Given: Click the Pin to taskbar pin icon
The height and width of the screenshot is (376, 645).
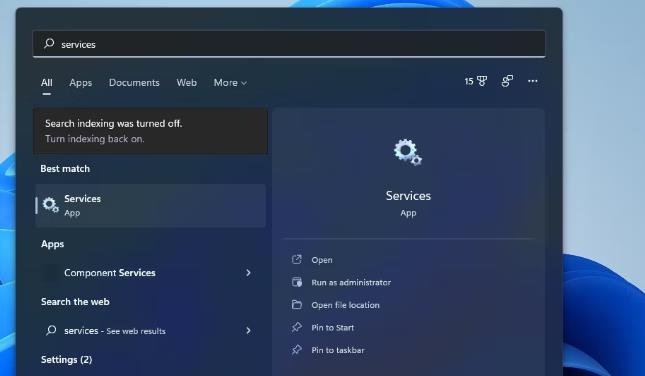Looking at the screenshot, I should [297, 350].
